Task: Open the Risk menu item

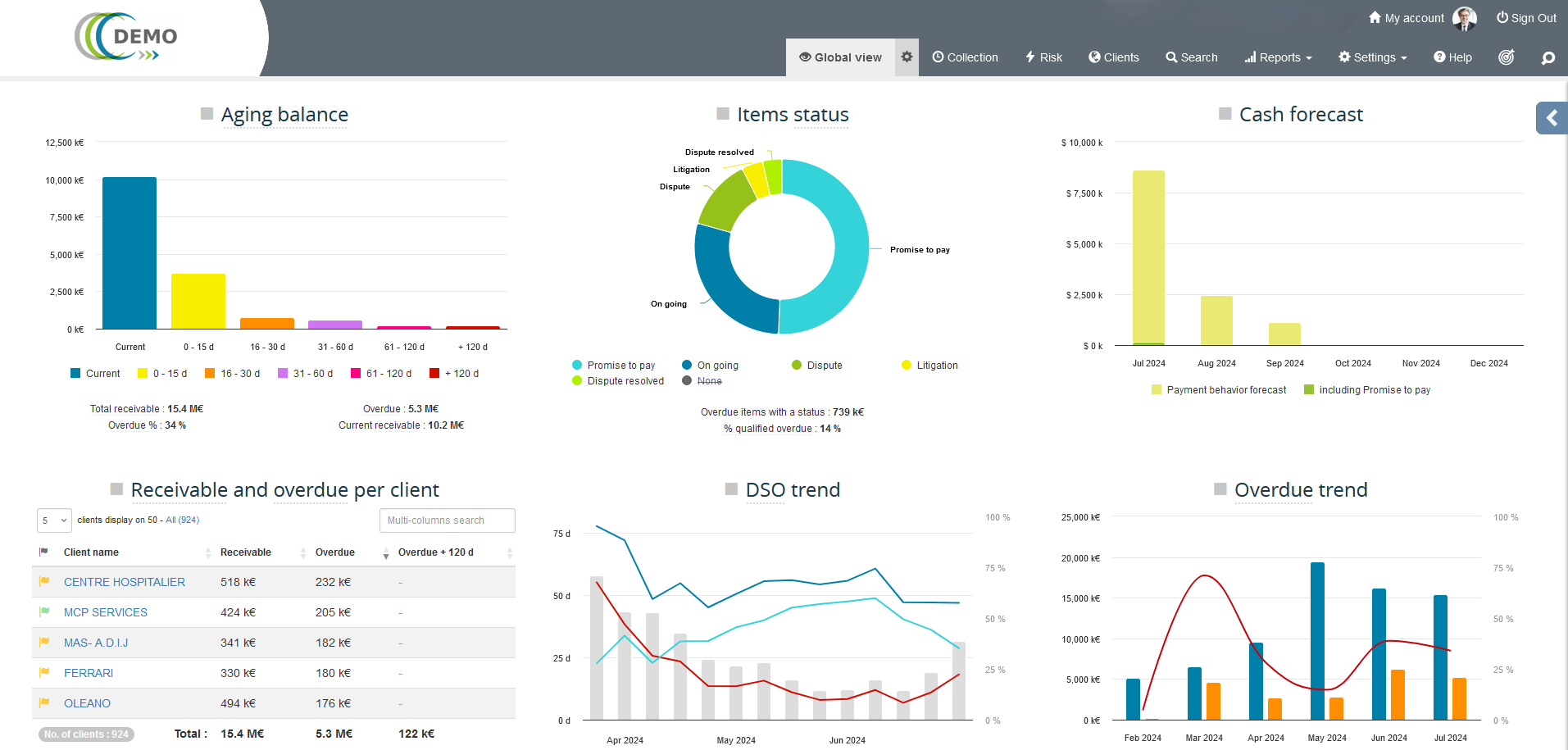Action: (x=1043, y=57)
